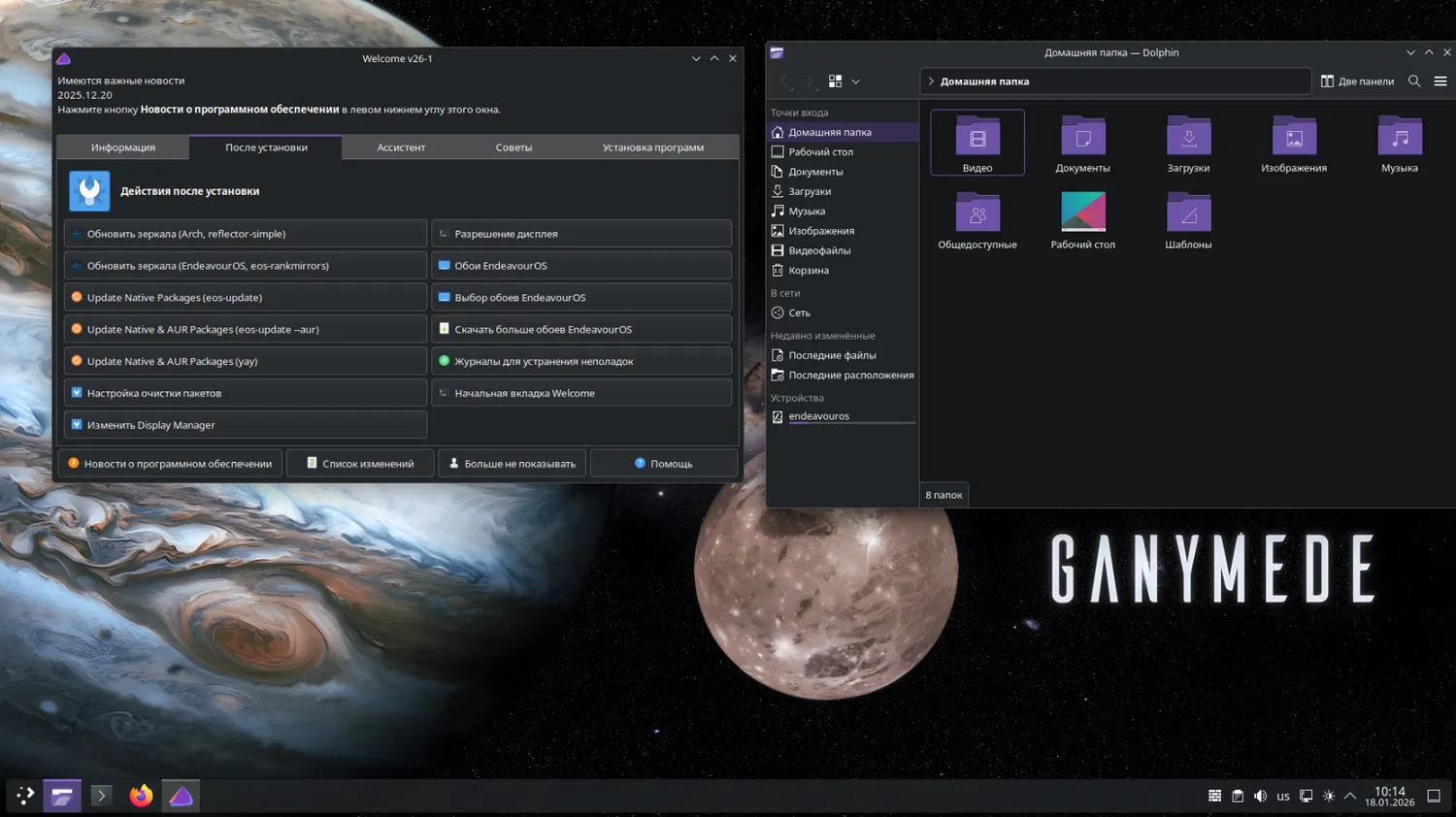Viewport: 1456px width, 817px height.
Task: Click Обновить зеркала (Arch, reflector-simple)
Action: coord(246,234)
